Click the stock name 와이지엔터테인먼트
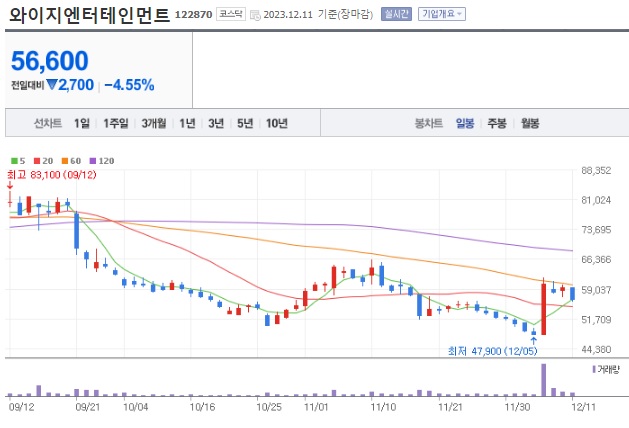 click(89, 15)
